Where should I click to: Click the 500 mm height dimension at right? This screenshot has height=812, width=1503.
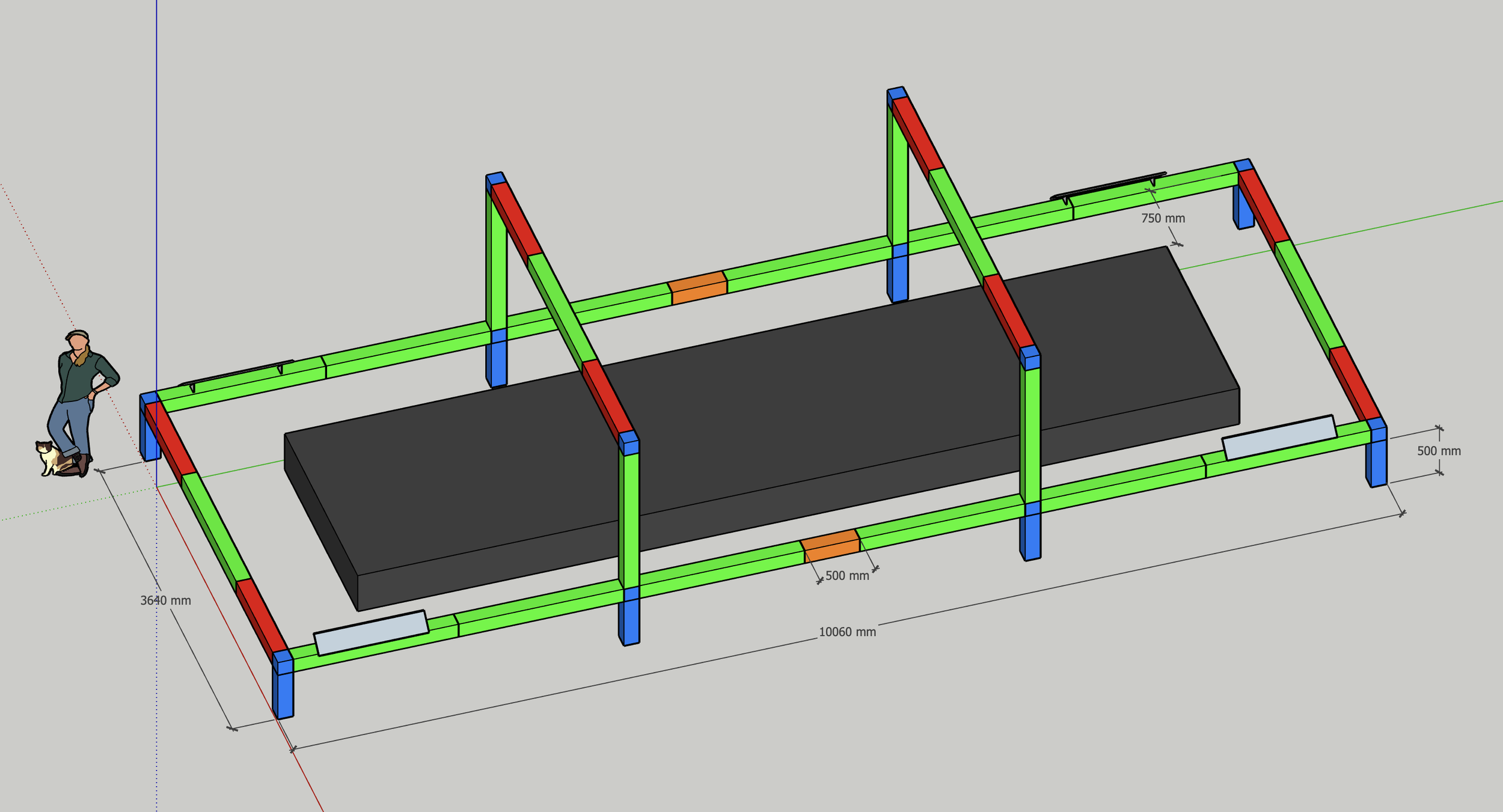pos(1439,451)
